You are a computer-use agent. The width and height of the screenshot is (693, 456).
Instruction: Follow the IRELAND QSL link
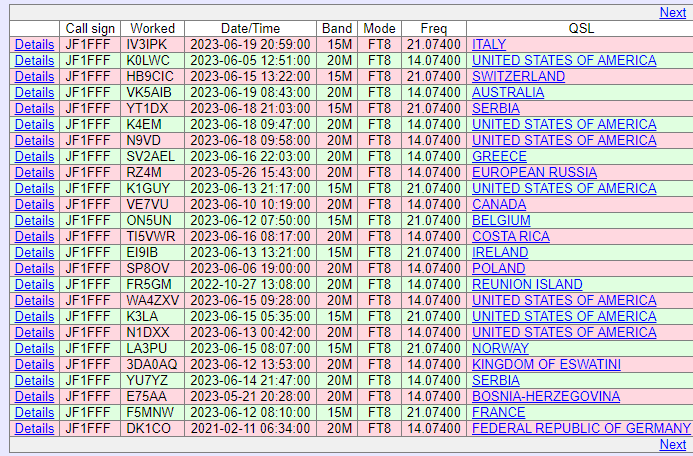pyautogui.click(x=500, y=252)
